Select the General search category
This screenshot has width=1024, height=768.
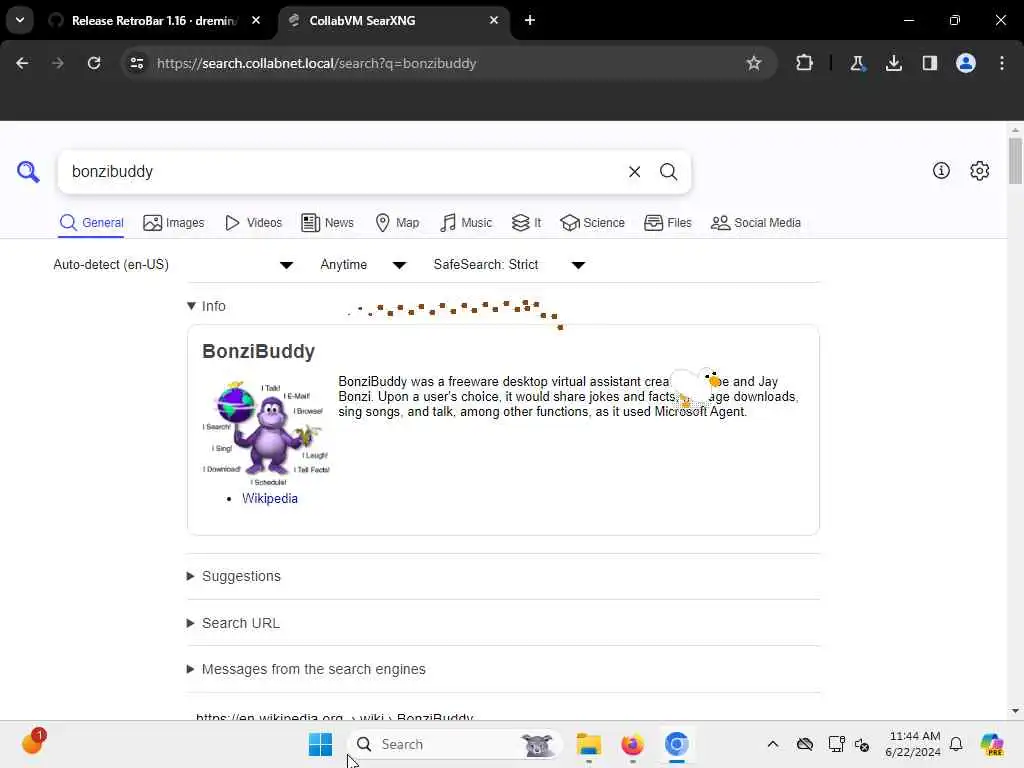pyautogui.click(x=91, y=223)
